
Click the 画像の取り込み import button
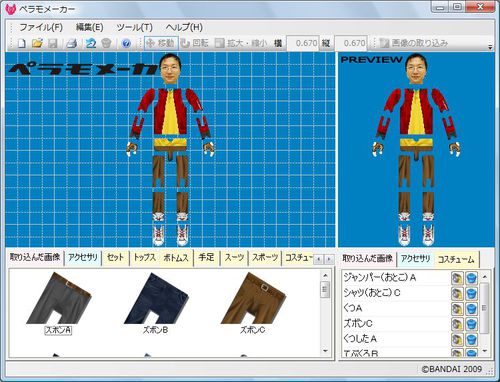pyautogui.click(x=414, y=43)
